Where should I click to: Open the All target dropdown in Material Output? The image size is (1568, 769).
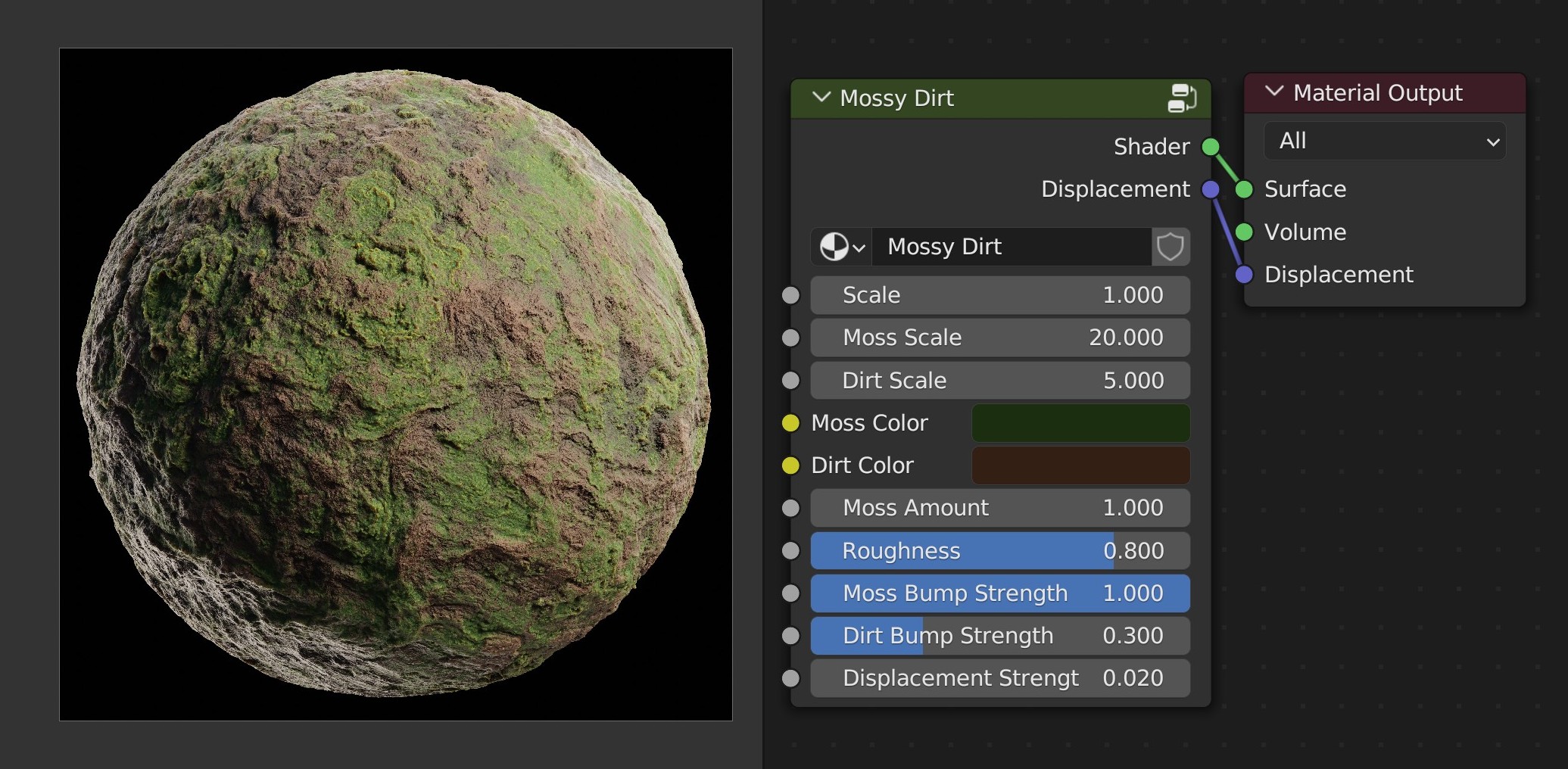(1384, 141)
